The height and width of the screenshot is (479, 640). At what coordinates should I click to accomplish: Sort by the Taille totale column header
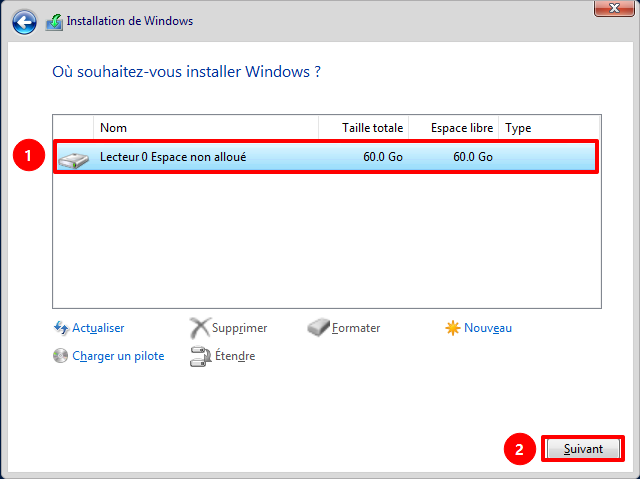coord(364,128)
